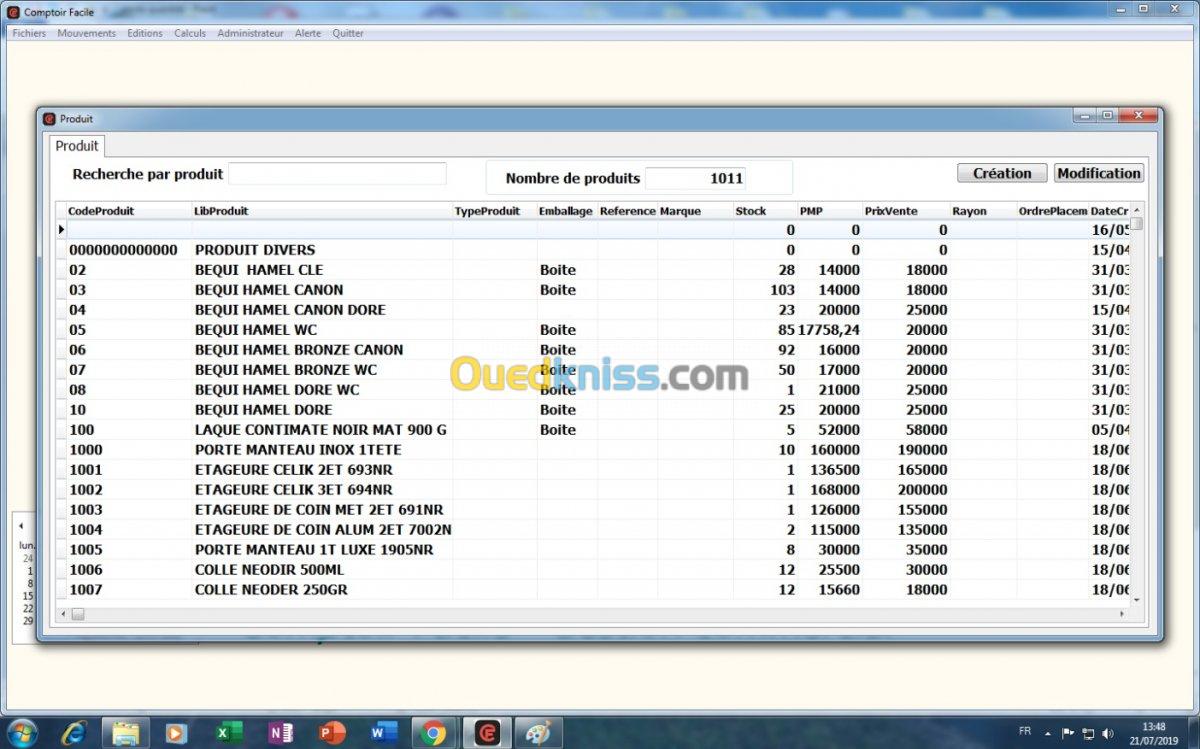Open Internet Explorer from the taskbar
The width and height of the screenshot is (1200, 749).
click(x=74, y=733)
